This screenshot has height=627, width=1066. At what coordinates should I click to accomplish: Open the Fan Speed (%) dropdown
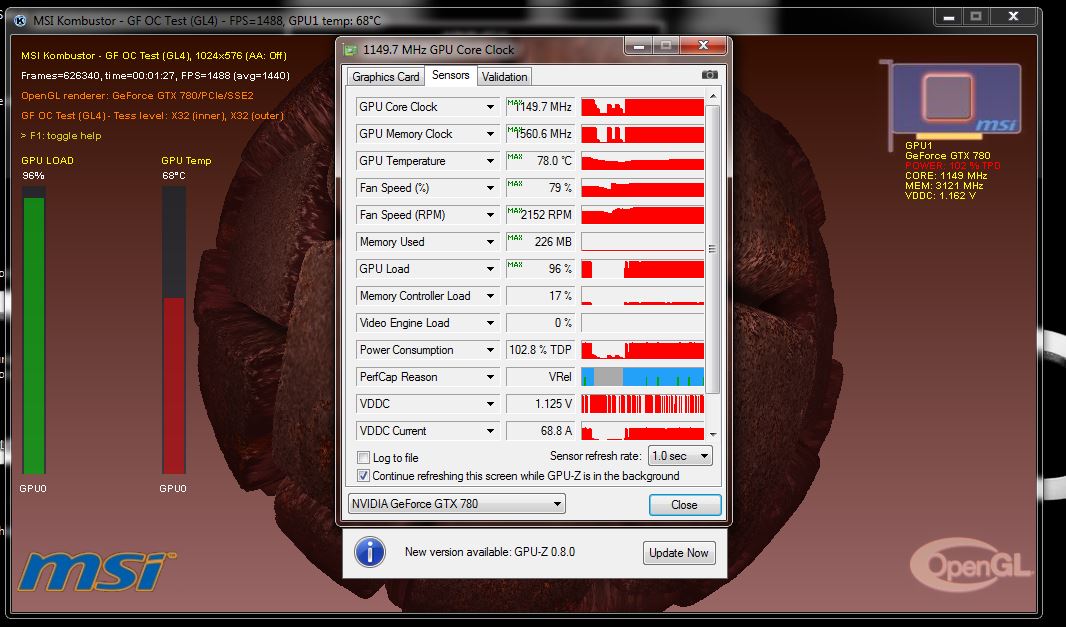[x=489, y=188]
